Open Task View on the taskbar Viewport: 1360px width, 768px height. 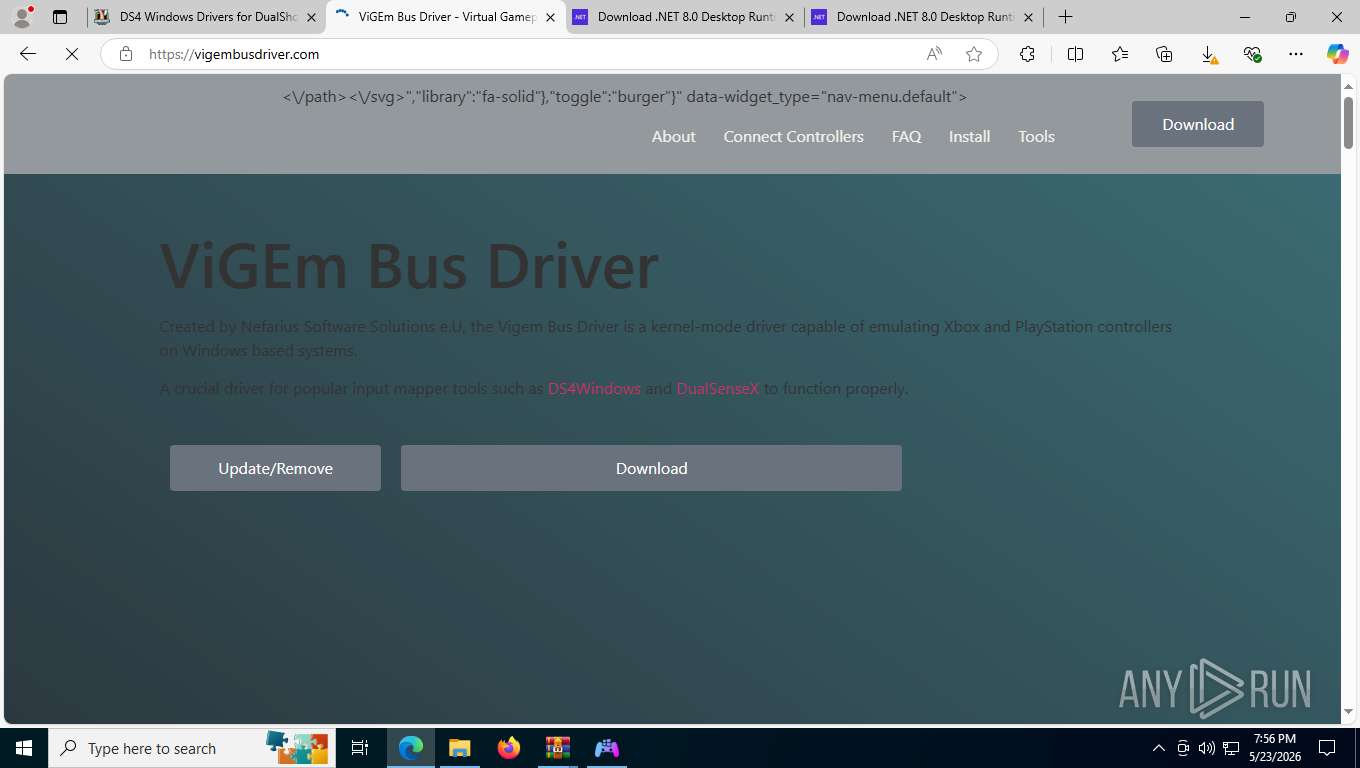point(360,748)
